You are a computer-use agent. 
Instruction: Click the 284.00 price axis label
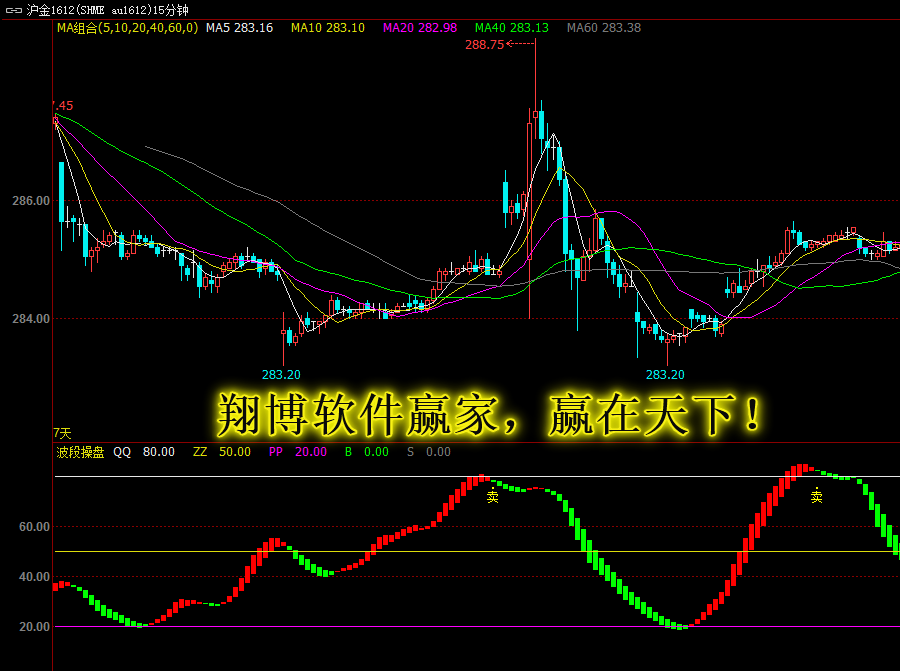(x=31, y=319)
